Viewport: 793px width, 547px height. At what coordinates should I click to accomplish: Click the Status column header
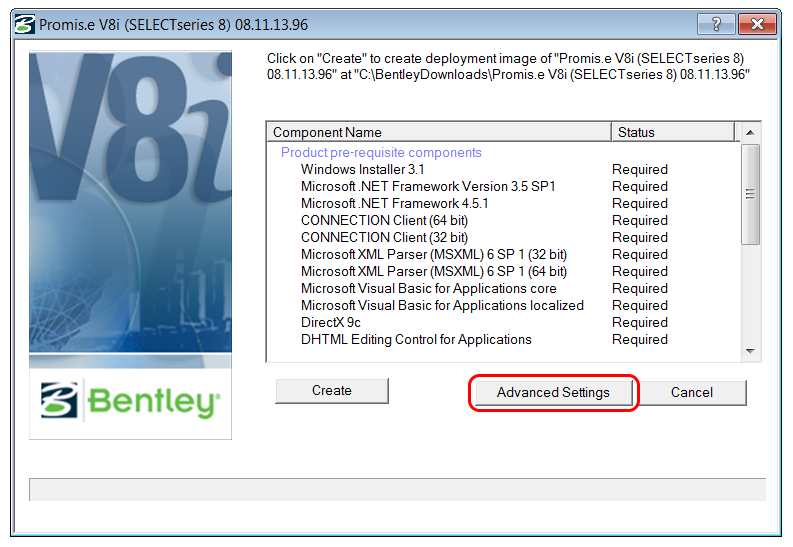click(x=672, y=132)
